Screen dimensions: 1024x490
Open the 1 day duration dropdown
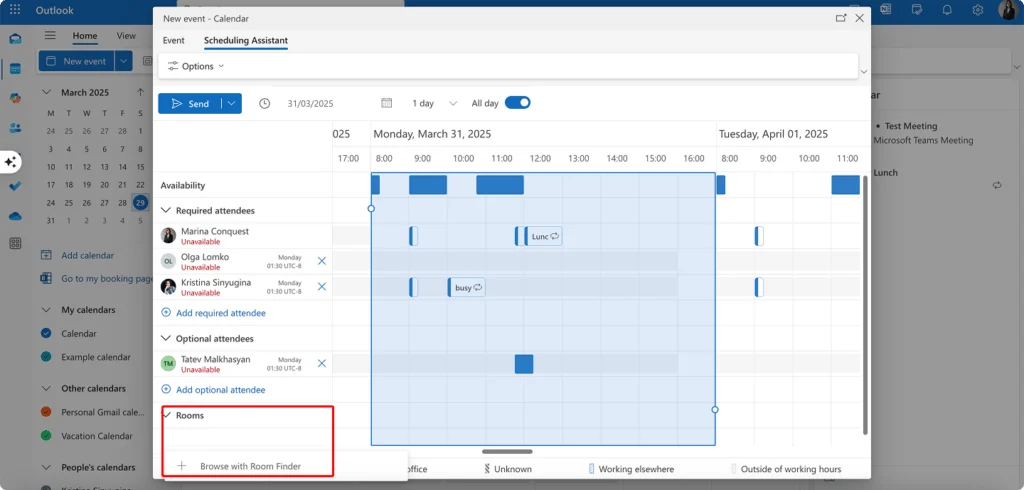pyautogui.click(x=435, y=103)
